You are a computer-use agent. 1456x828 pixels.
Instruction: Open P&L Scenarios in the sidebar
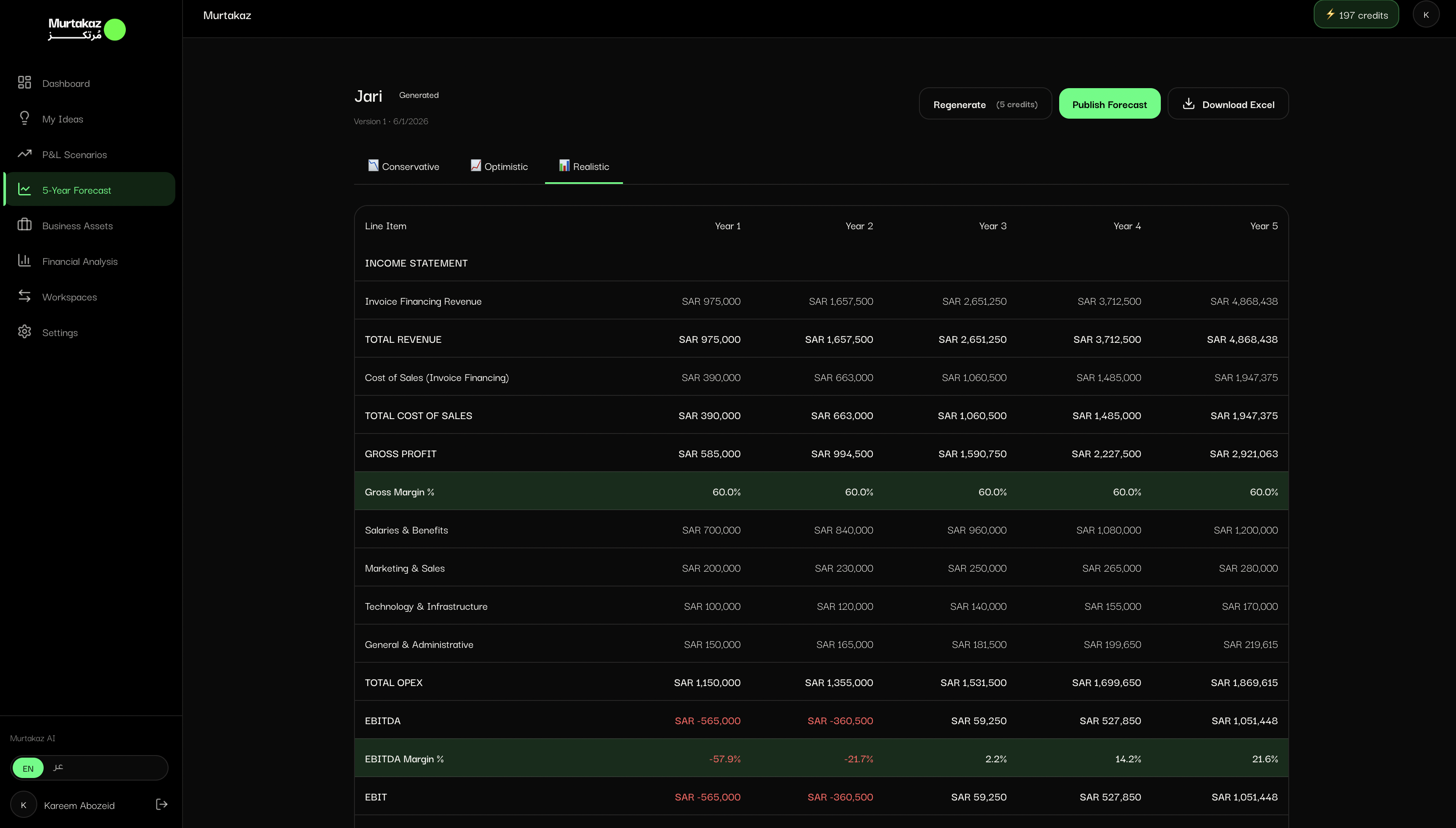(x=90, y=155)
